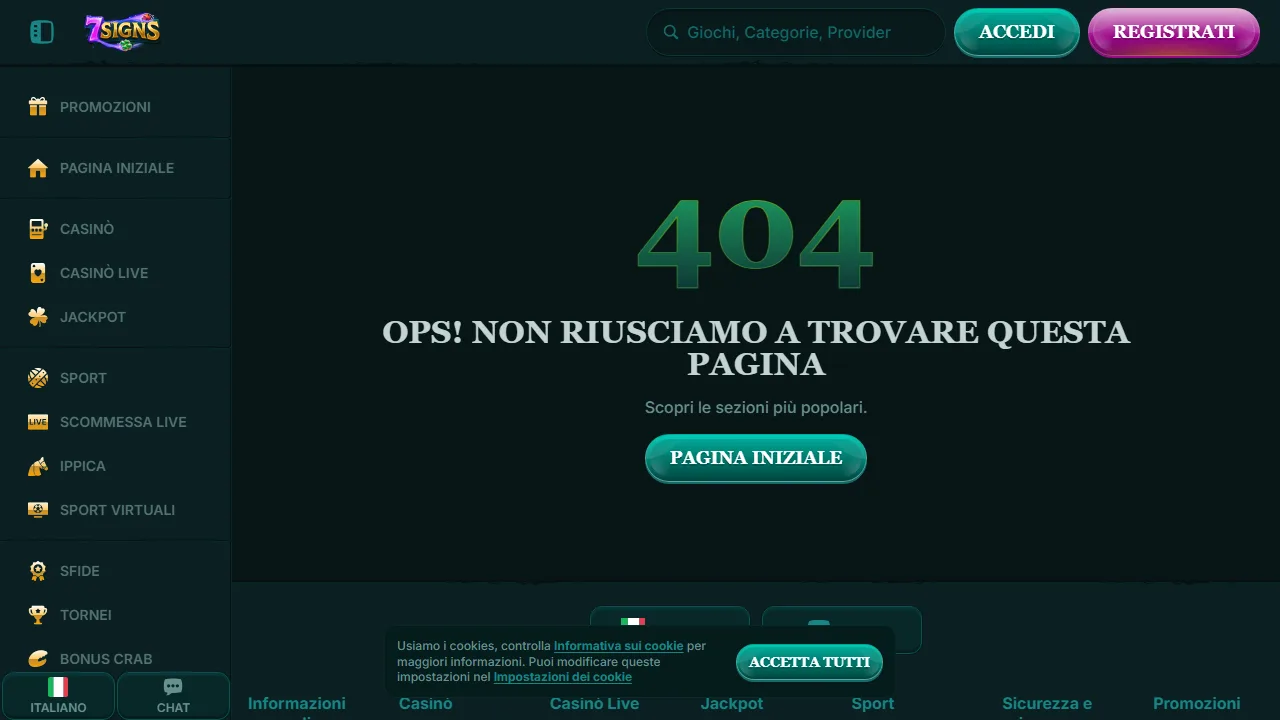Focus the Giochi, Categorie, Provider search field
The height and width of the screenshot is (720, 1280).
coord(796,32)
